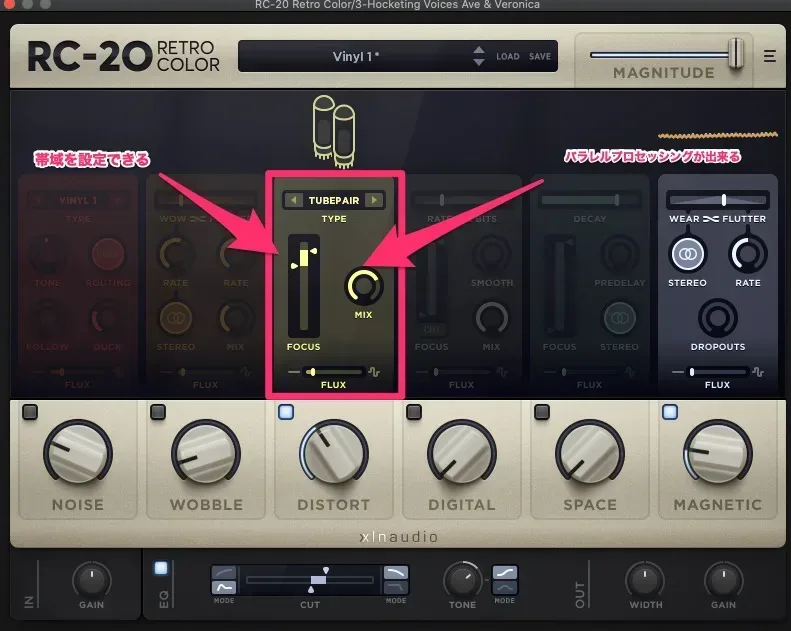Image resolution: width=791 pixels, height=631 pixels.
Task: Click the SAVE preset button
Action: pyautogui.click(x=540, y=56)
